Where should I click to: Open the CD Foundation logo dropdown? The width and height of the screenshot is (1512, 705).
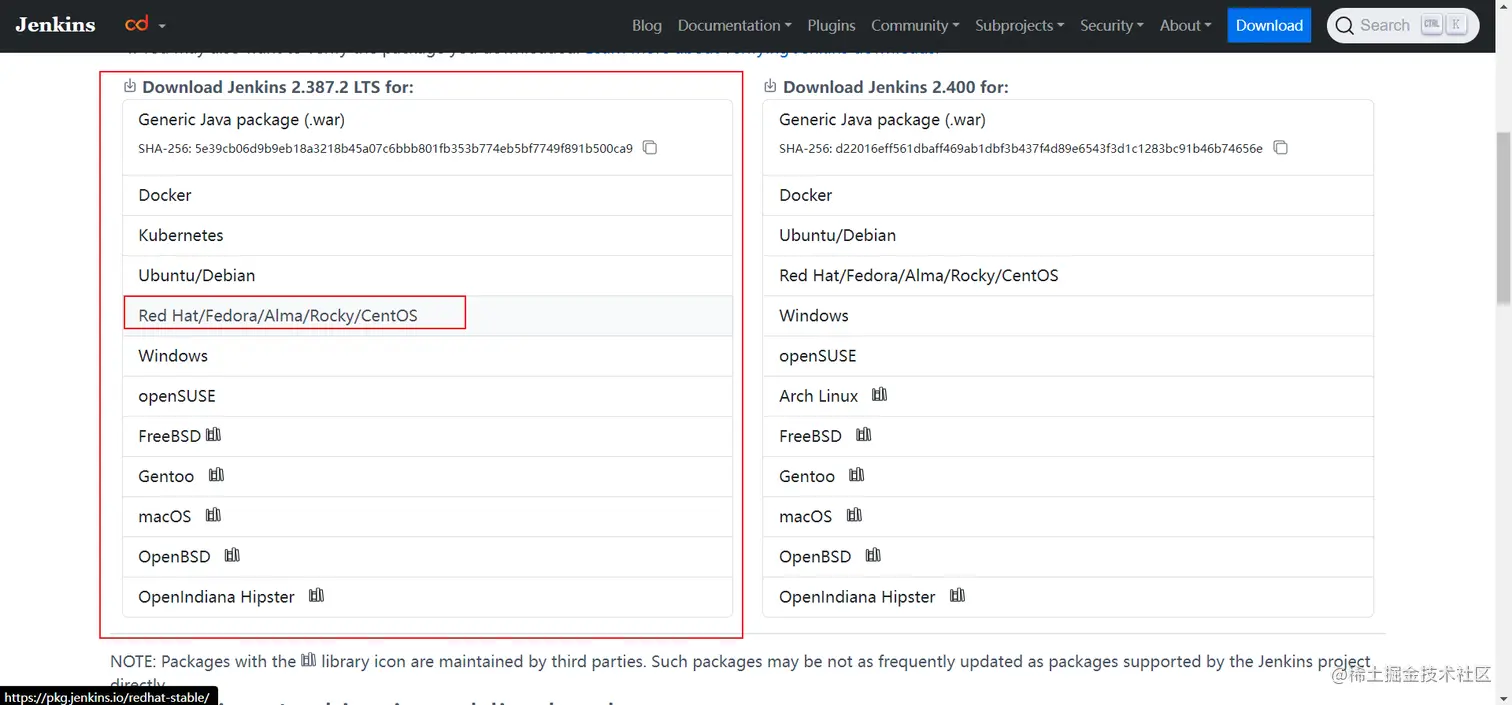click(145, 25)
